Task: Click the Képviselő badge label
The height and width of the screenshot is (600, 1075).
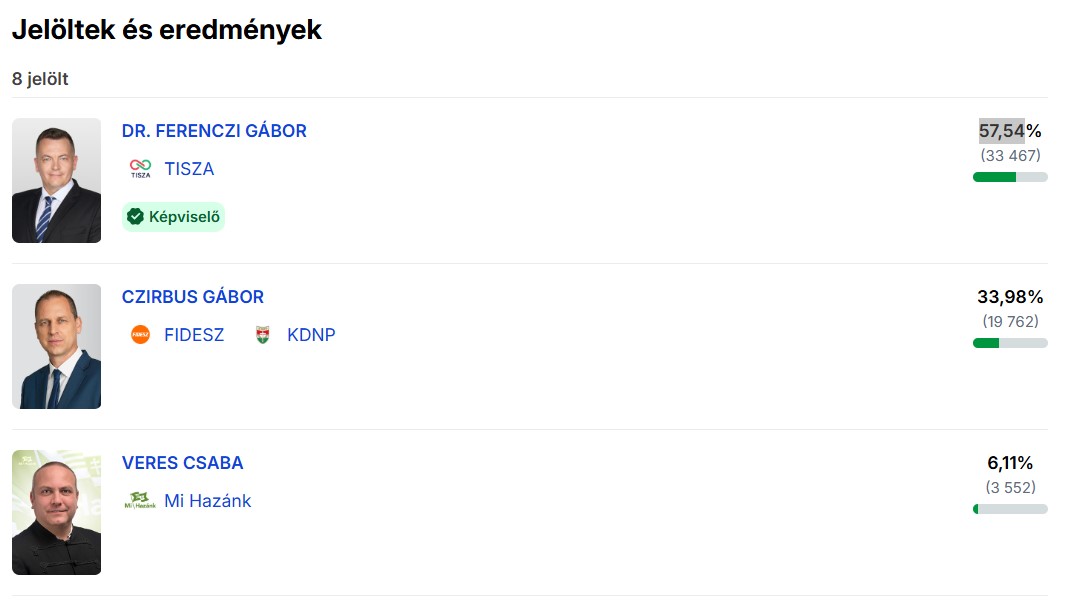Action: pos(184,216)
